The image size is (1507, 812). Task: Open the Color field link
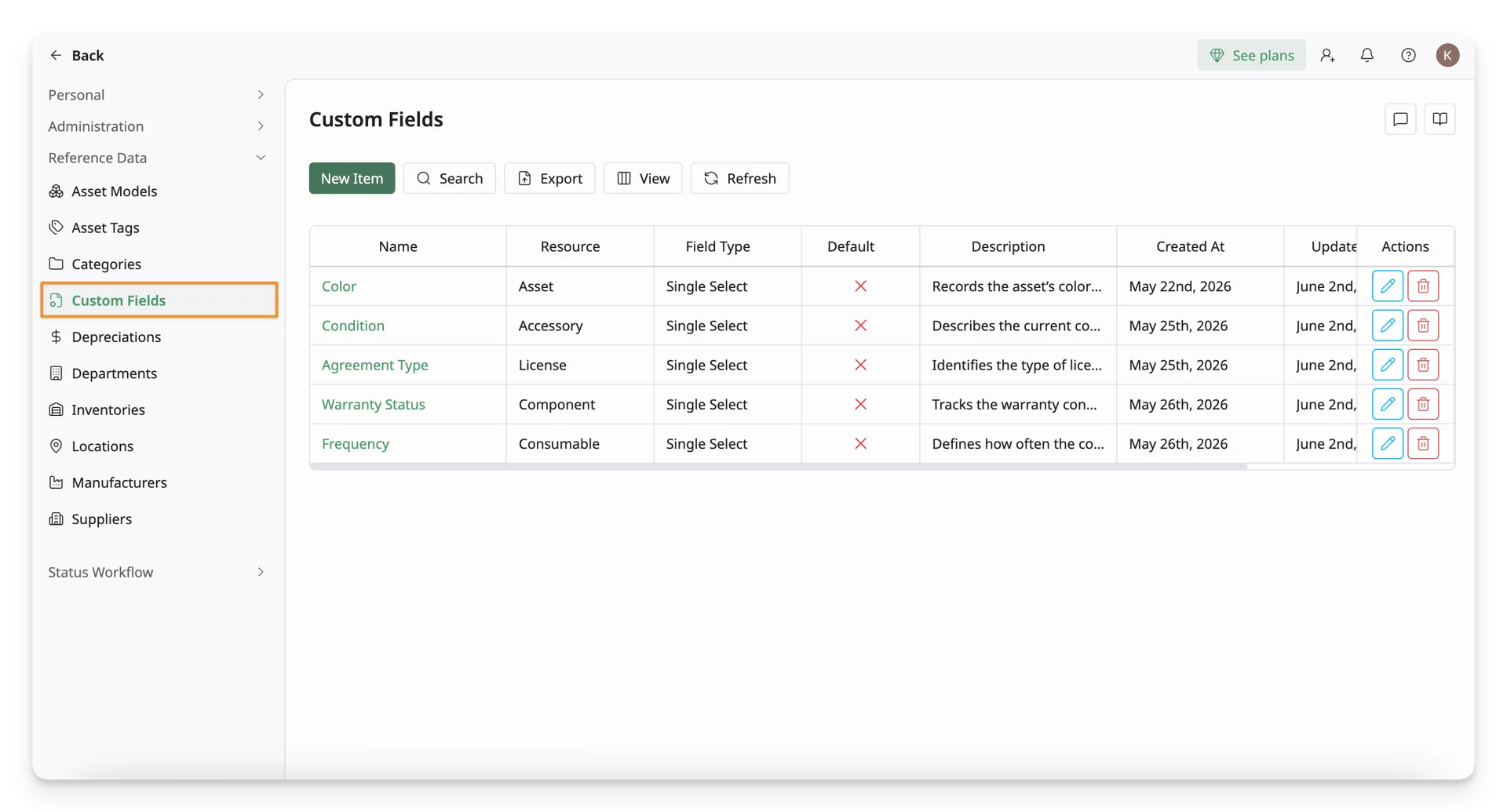(x=339, y=286)
